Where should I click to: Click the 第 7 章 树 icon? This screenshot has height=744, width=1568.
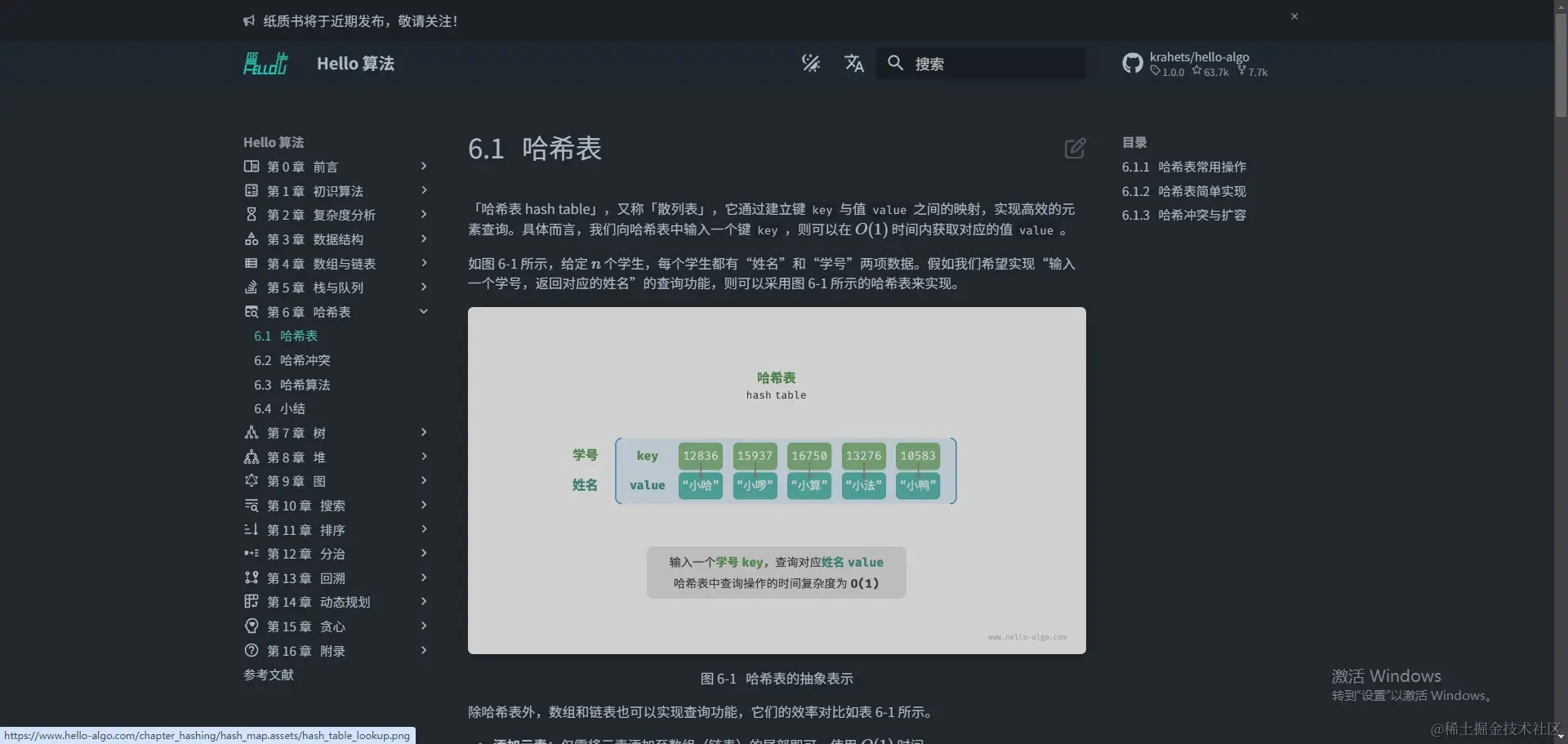pyautogui.click(x=252, y=433)
